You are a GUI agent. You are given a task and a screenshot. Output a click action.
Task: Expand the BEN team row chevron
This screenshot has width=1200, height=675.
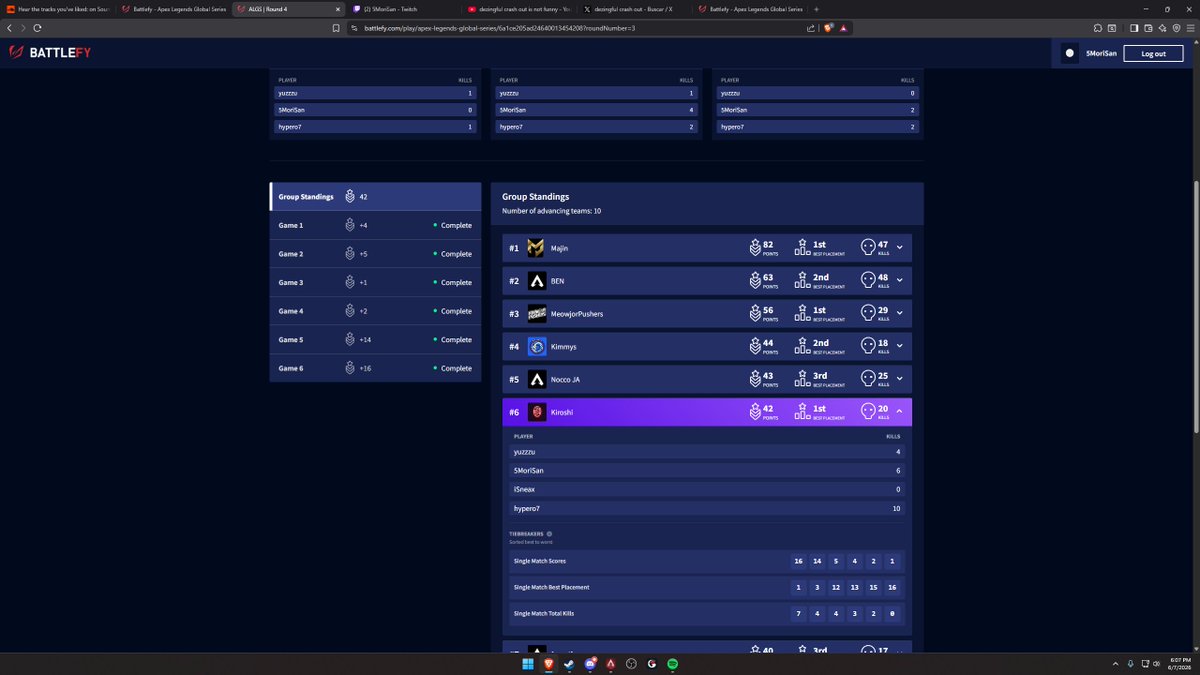point(899,281)
